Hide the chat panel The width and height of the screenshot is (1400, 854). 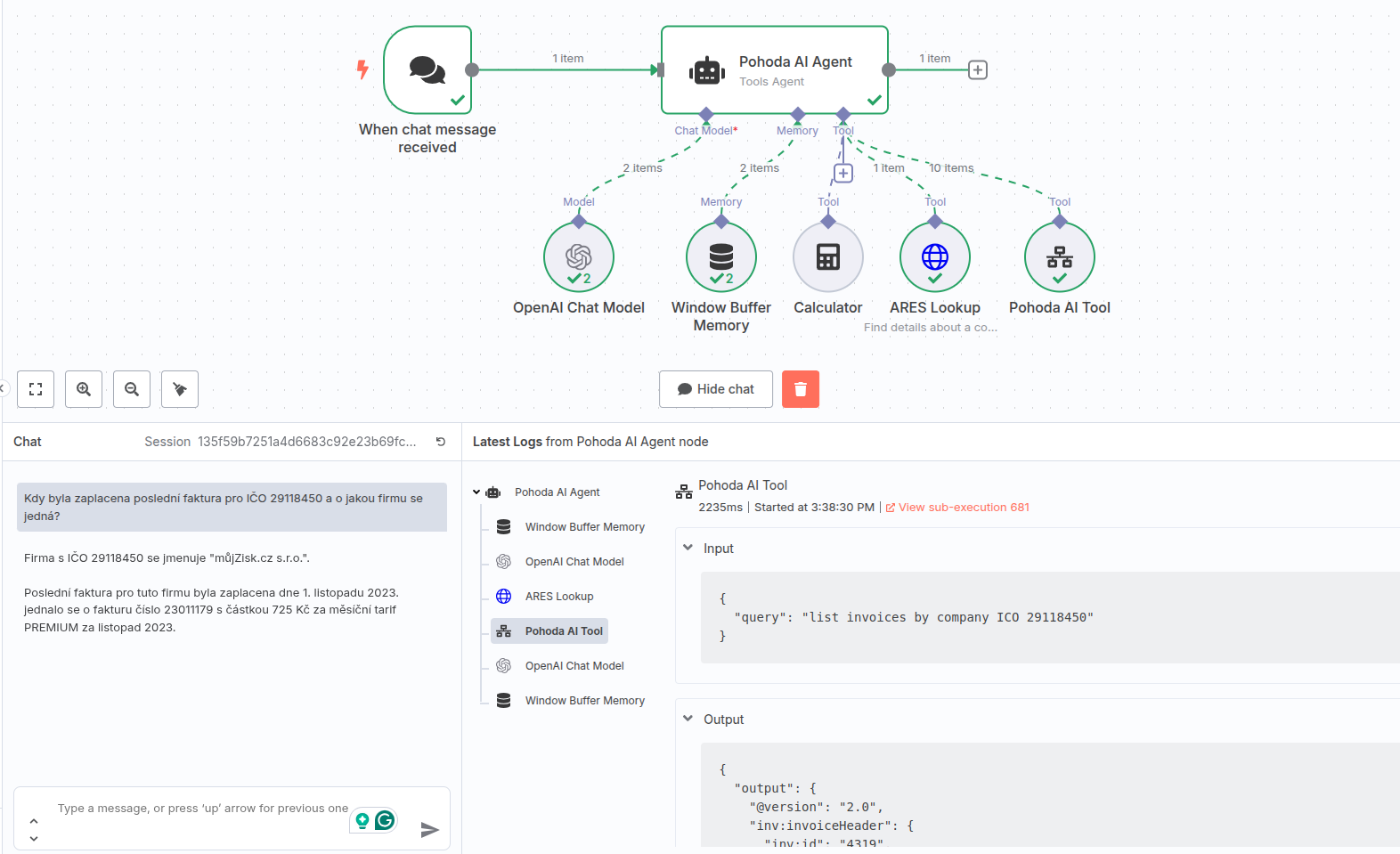point(716,389)
